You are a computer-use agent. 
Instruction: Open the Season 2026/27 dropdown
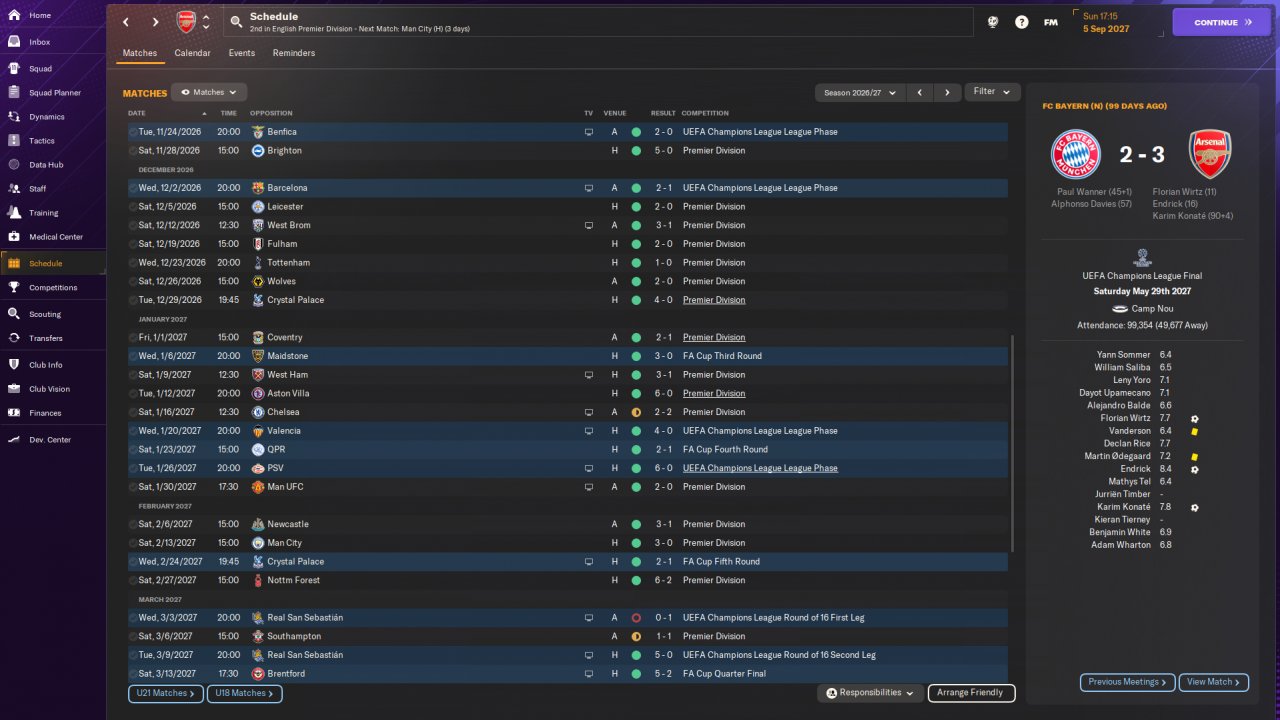pyautogui.click(x=859, y=92)
